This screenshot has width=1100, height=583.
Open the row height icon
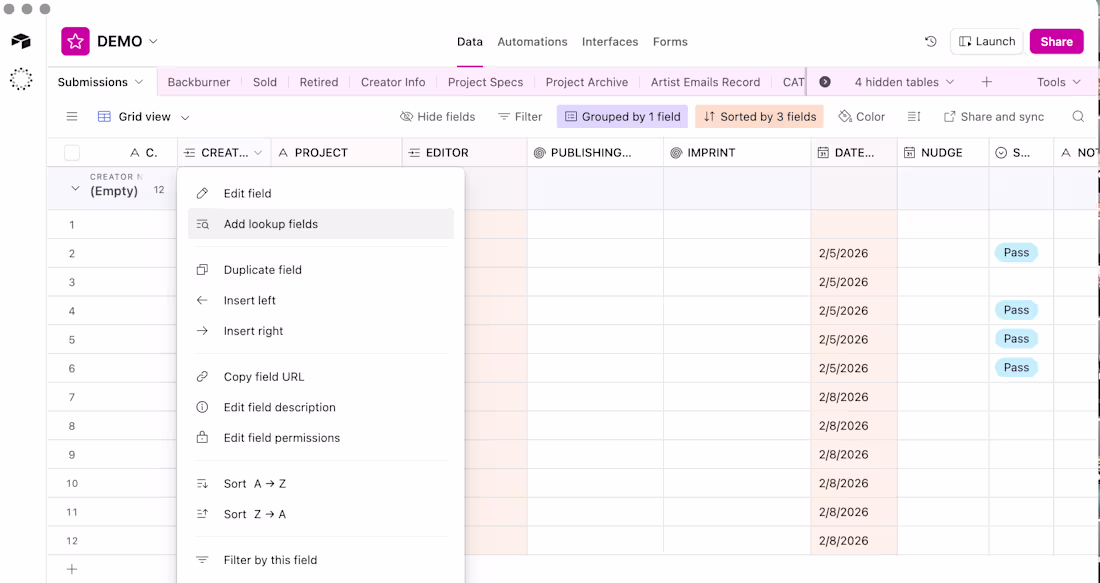[914, 117]
